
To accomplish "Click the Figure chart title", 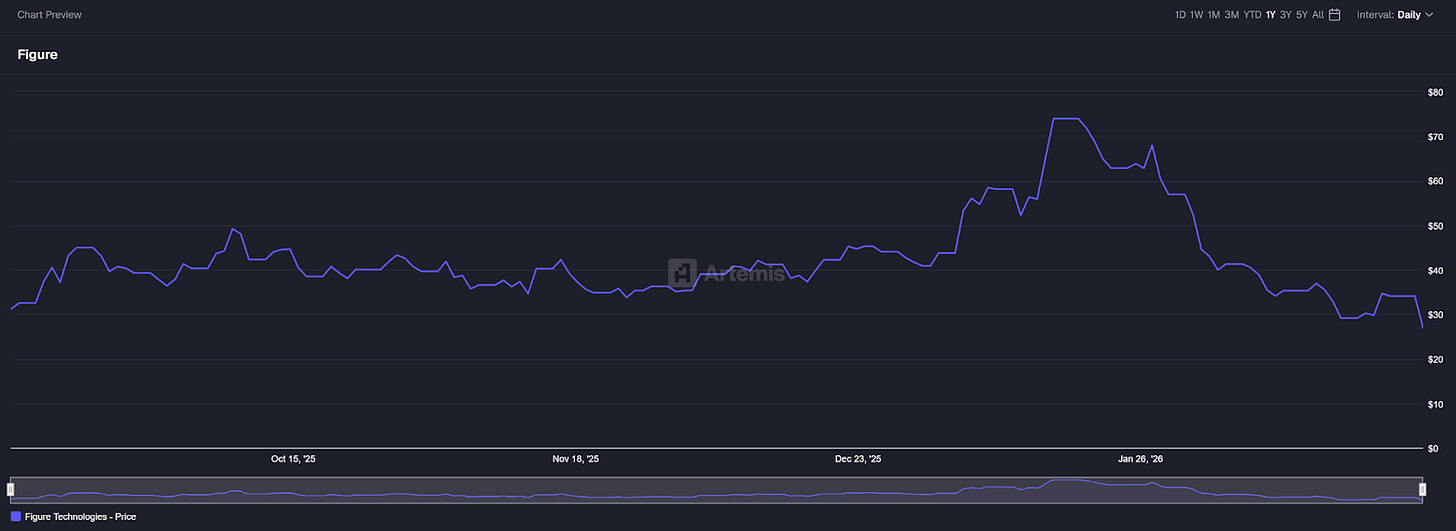I will coord(37,55).
